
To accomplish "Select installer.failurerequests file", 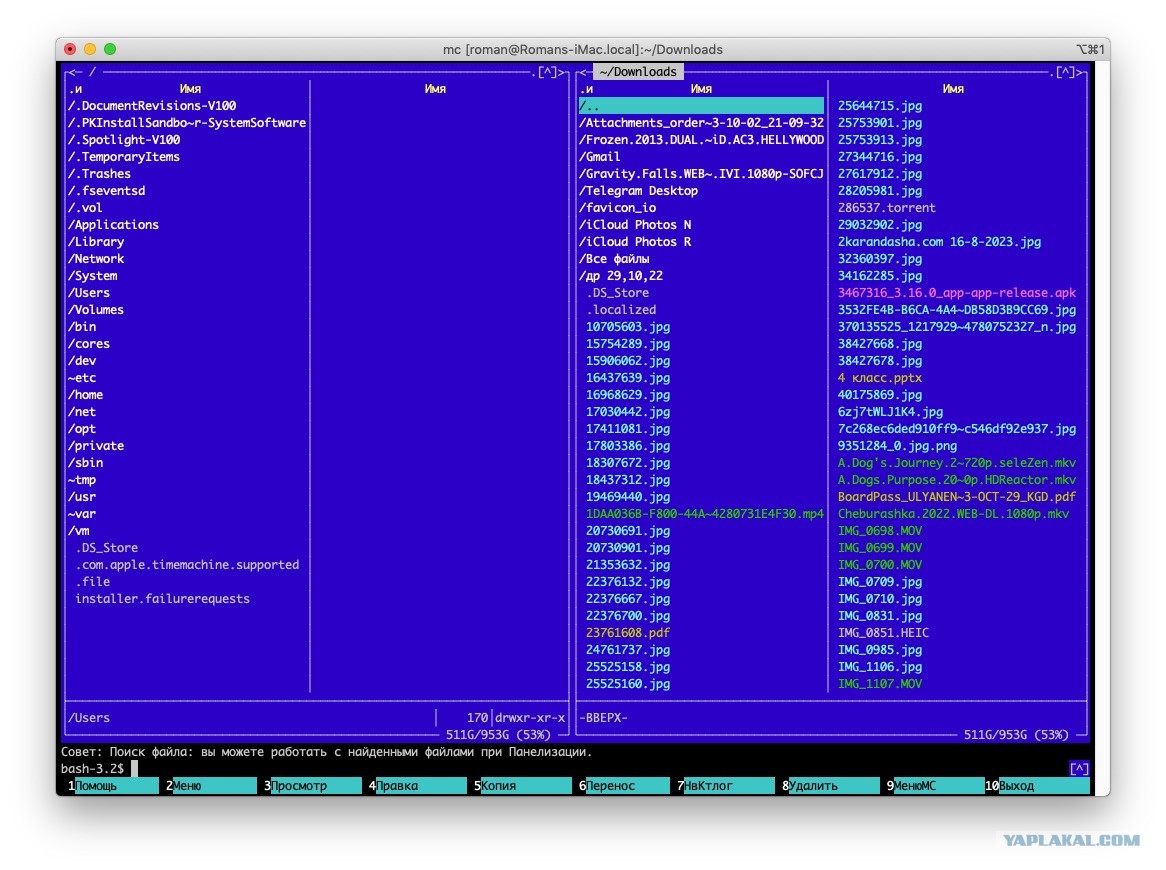I will click(x=162, y=599).
